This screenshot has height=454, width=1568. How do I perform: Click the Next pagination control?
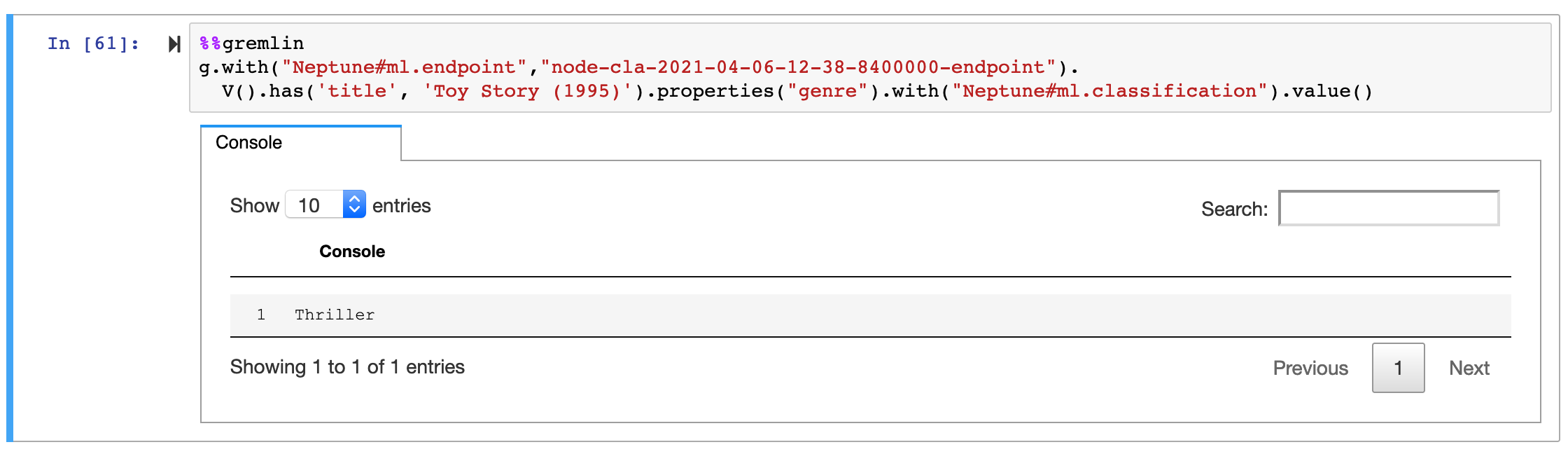coord(1469,367)
